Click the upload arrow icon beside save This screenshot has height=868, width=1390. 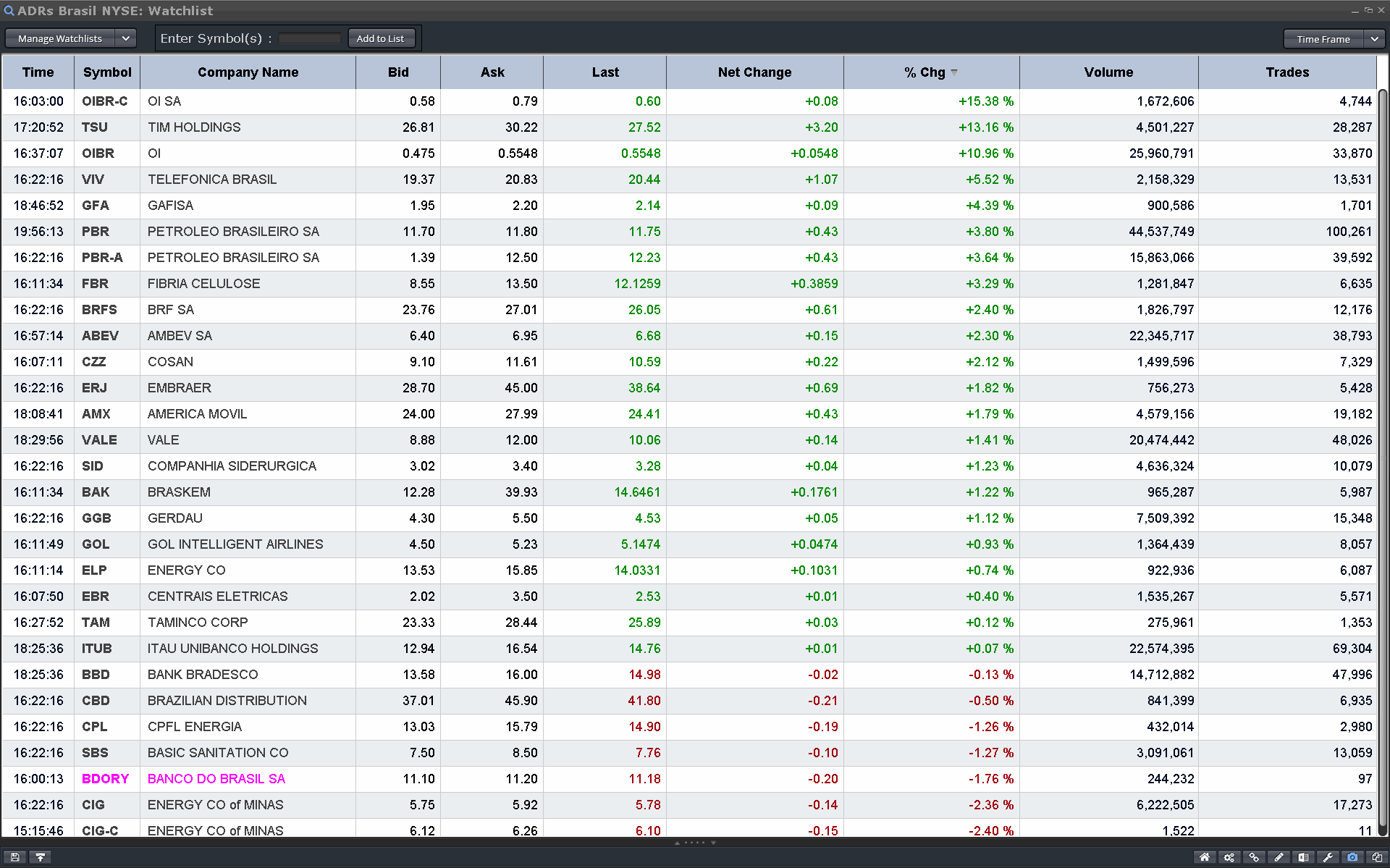pos(41,857)
